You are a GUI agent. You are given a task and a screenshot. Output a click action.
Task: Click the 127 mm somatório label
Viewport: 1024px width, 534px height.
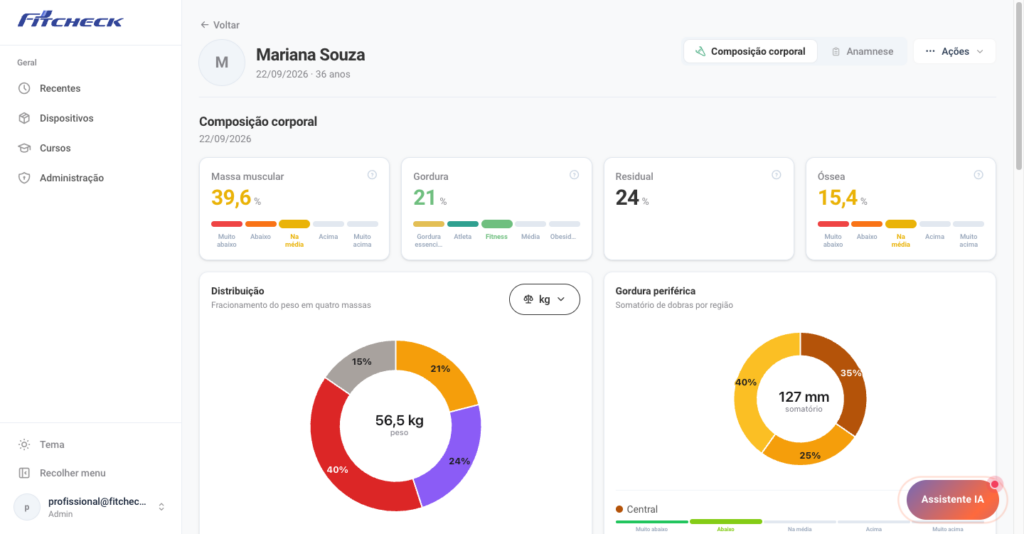pos(804,397)
